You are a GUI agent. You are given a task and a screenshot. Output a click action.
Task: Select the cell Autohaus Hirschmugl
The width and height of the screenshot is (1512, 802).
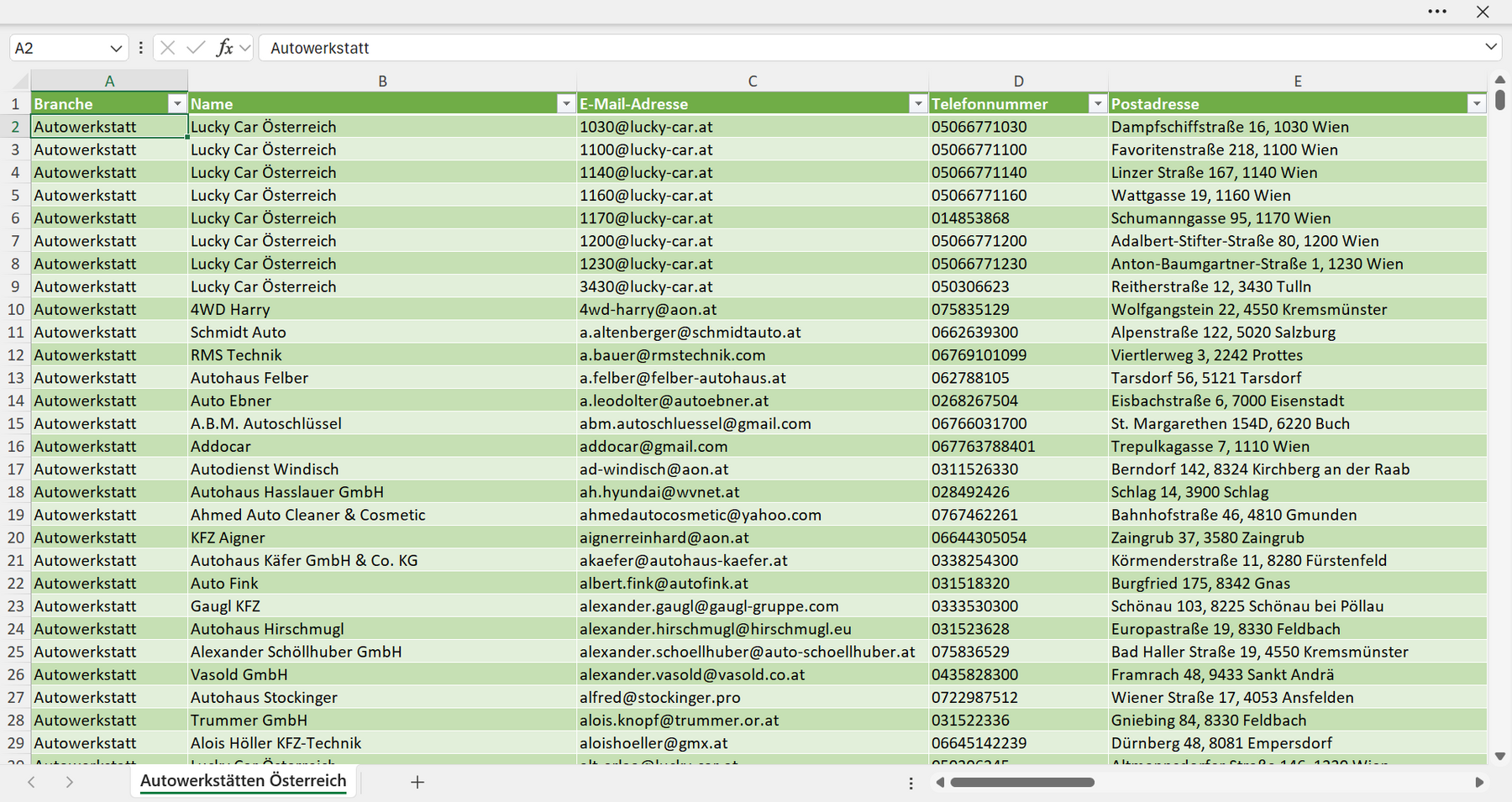click(x=382, y=628)
